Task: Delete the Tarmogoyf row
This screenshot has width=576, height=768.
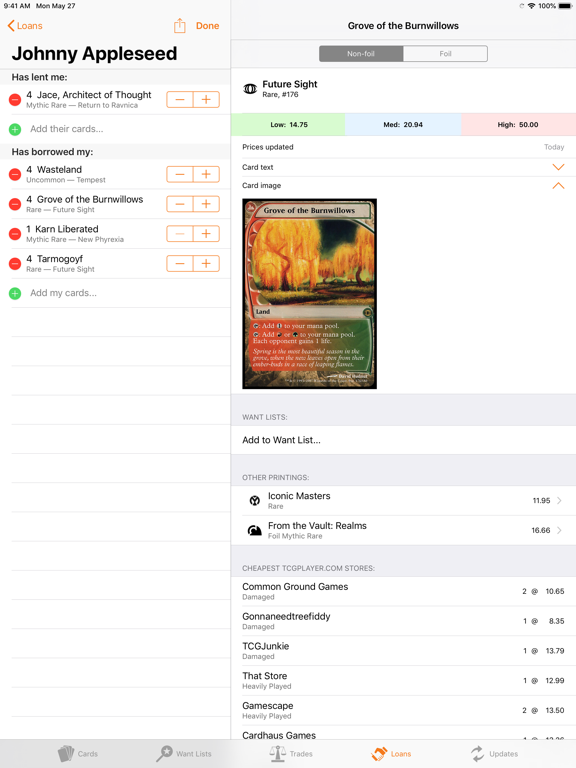Action: [x=15, y=264]
